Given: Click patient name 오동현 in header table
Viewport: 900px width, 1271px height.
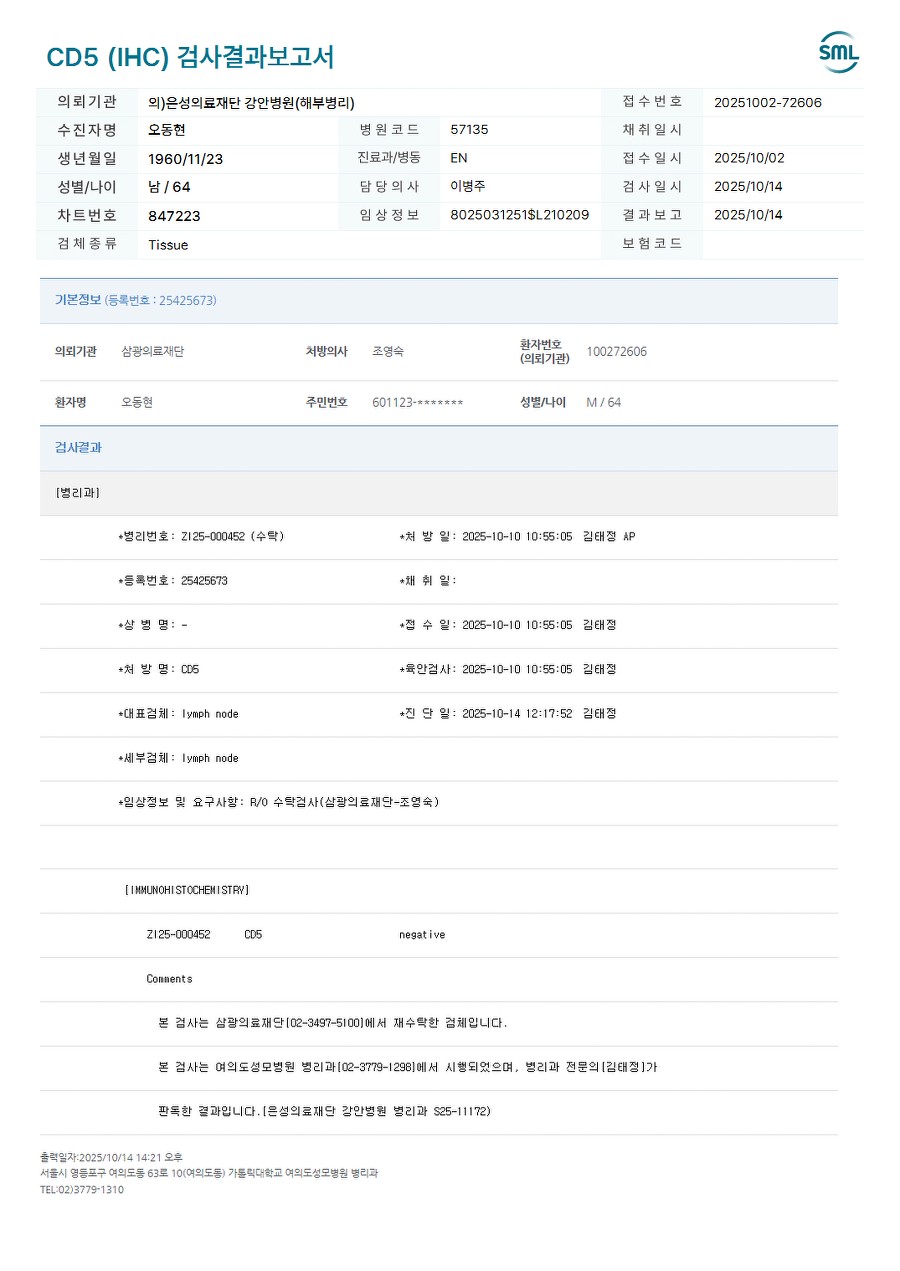Looking at the screenshot, I should click(167, 130).
